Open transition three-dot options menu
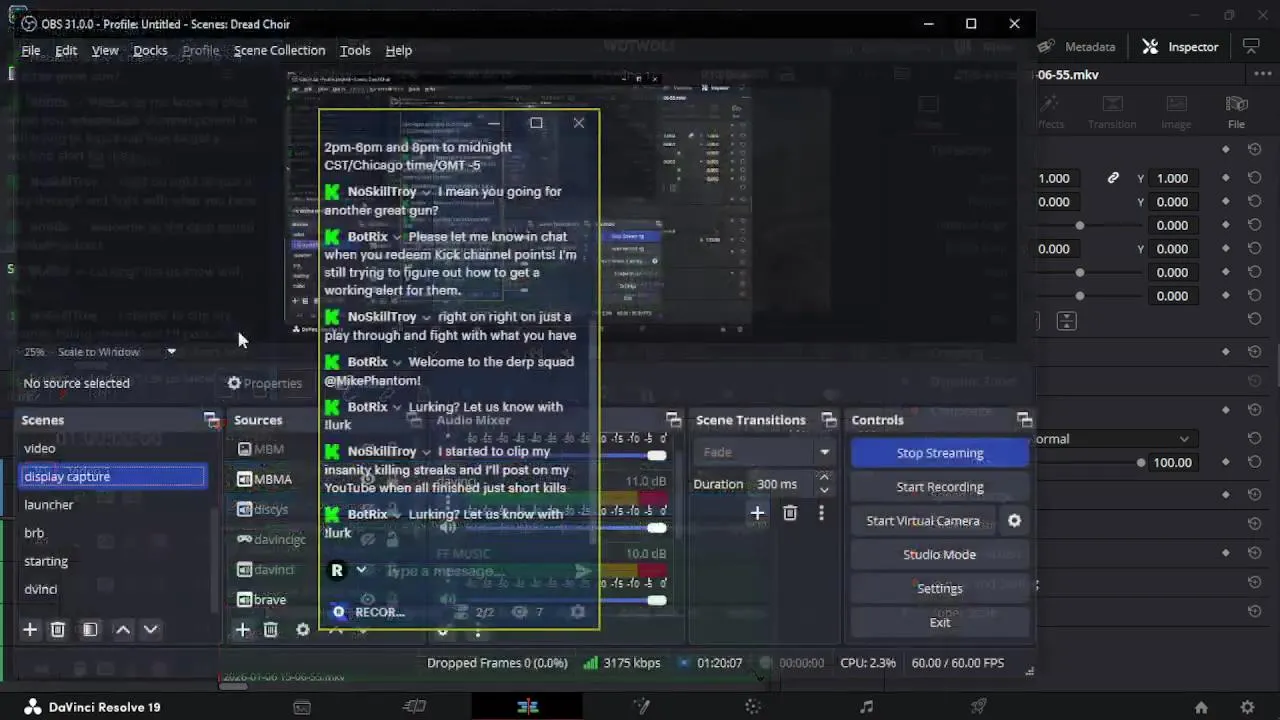 821,513
